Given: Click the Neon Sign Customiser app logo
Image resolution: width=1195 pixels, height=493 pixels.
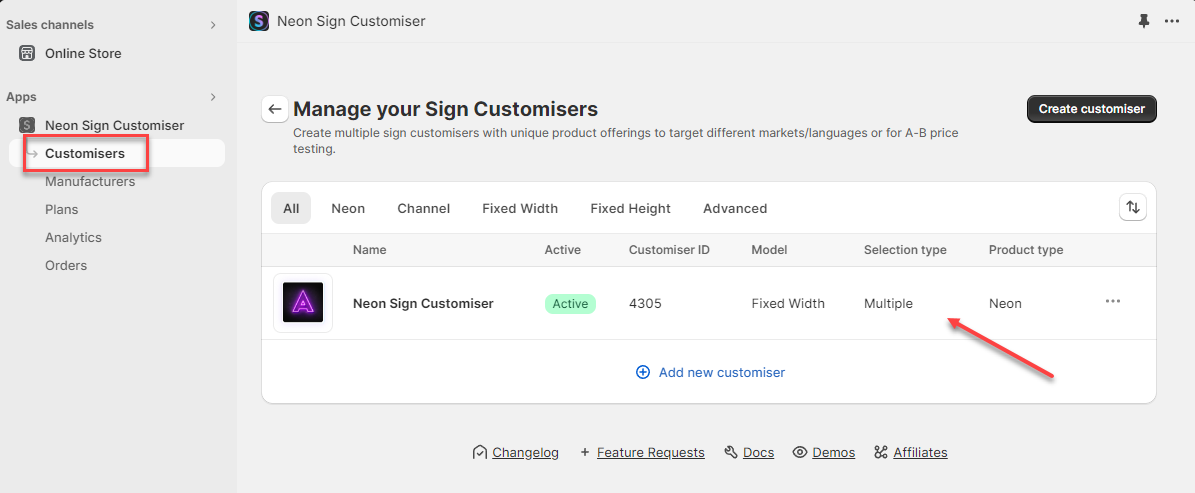Looking at the screenshot, I should (259, 21).
